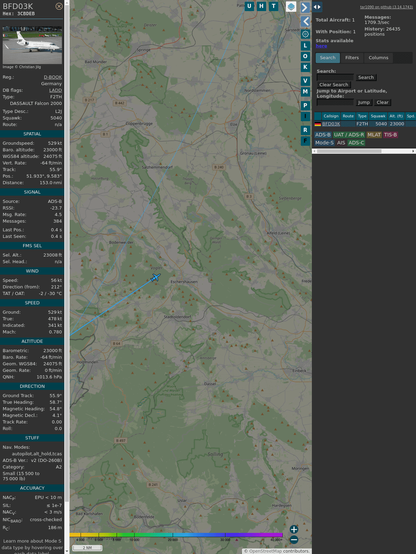Toggle the P persistence map button

pyautogui.click(x=305, y=105)
